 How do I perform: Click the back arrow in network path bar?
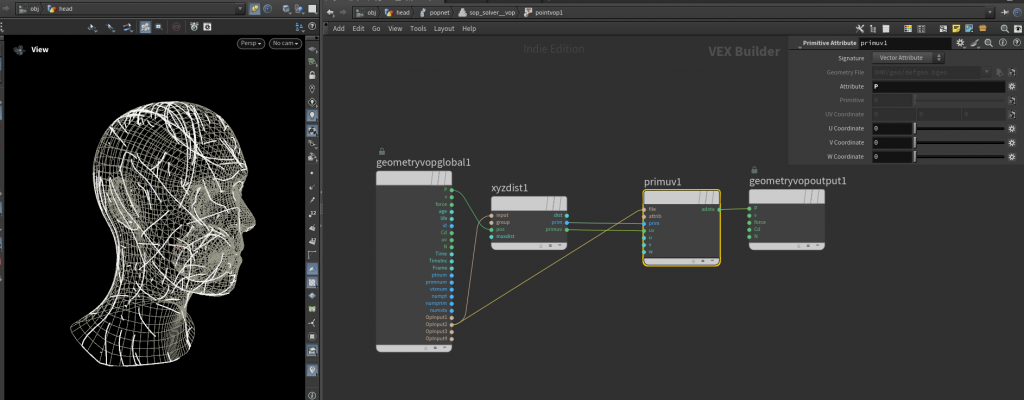click(x=329, y=11)
